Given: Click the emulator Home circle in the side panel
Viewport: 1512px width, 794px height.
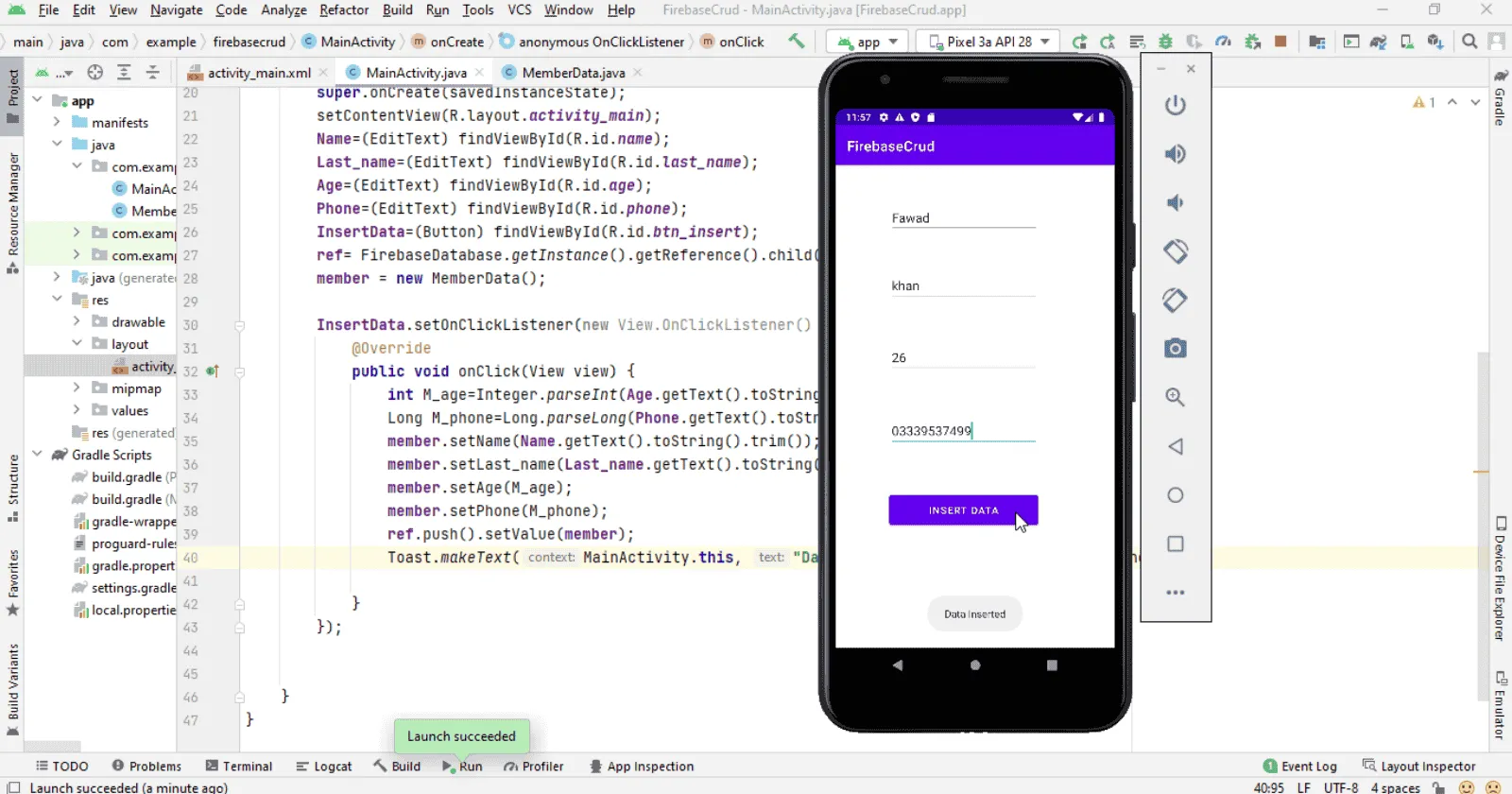Looking at the screenshot, I should pyautogui.click(x=1176, y=495).
